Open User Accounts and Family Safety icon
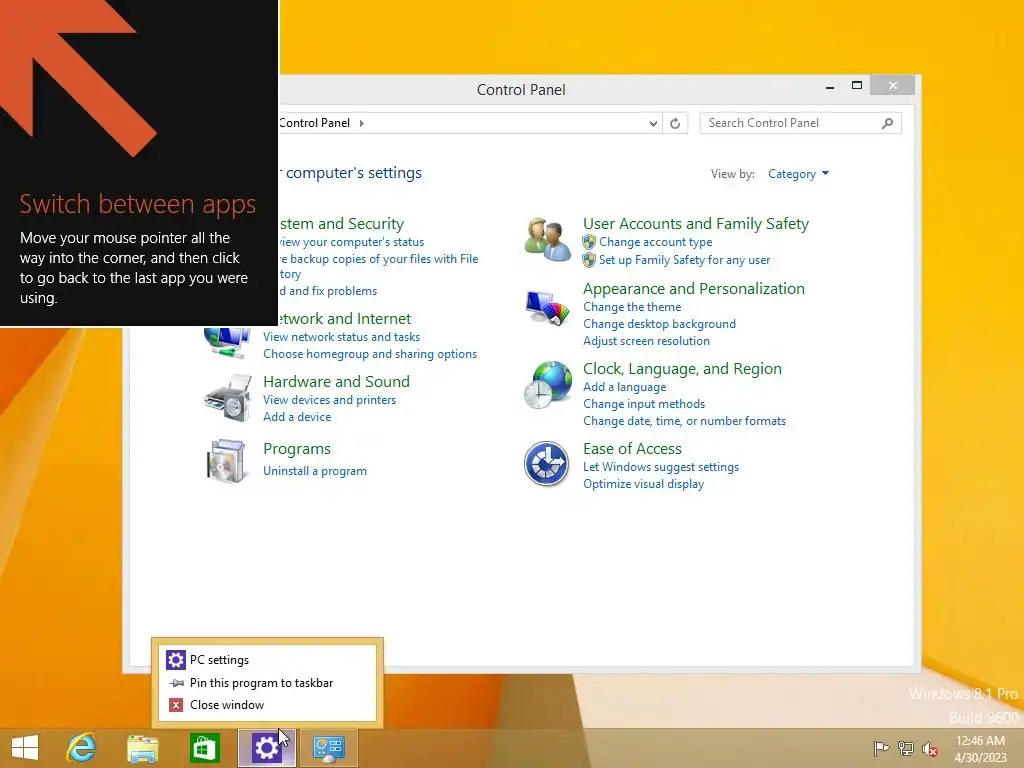The width and height of the screenshot is (1024, 768). coord(547,240)
